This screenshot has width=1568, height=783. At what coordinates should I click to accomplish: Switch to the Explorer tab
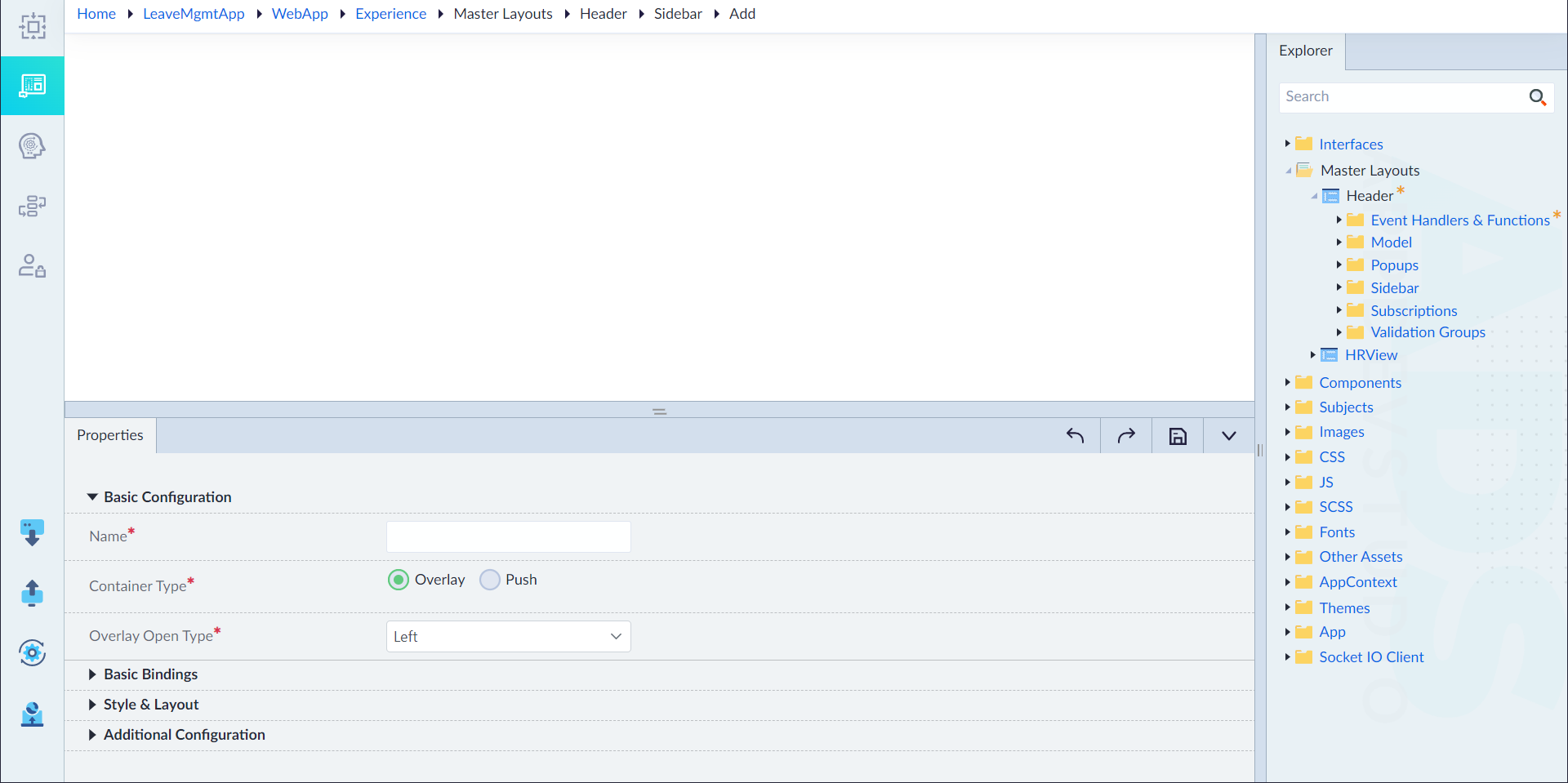coord(1305,51)
